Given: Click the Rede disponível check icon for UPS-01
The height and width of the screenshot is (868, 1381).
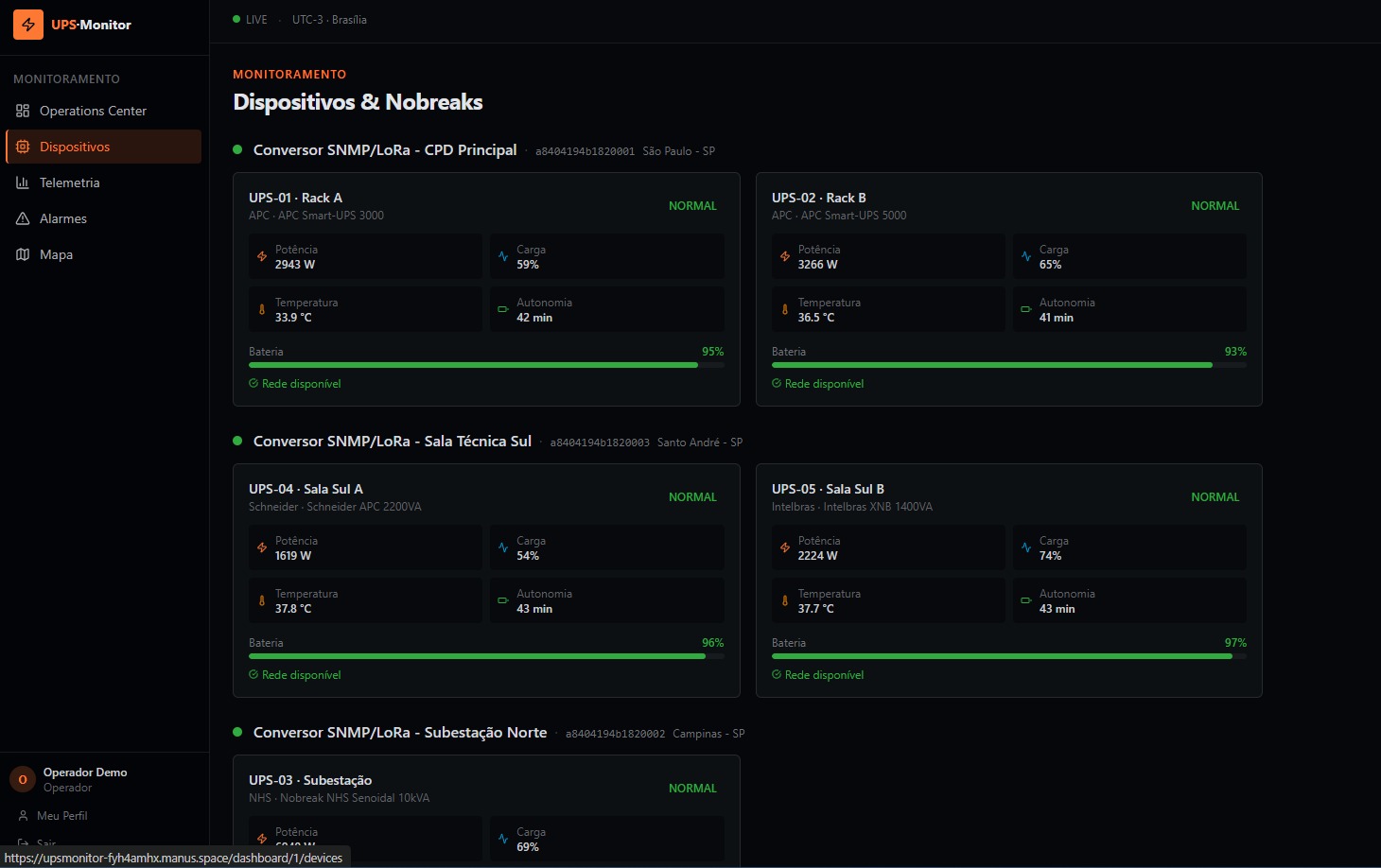Looking at the screenshot, I should pyautogui.click(x=253, y=384).
